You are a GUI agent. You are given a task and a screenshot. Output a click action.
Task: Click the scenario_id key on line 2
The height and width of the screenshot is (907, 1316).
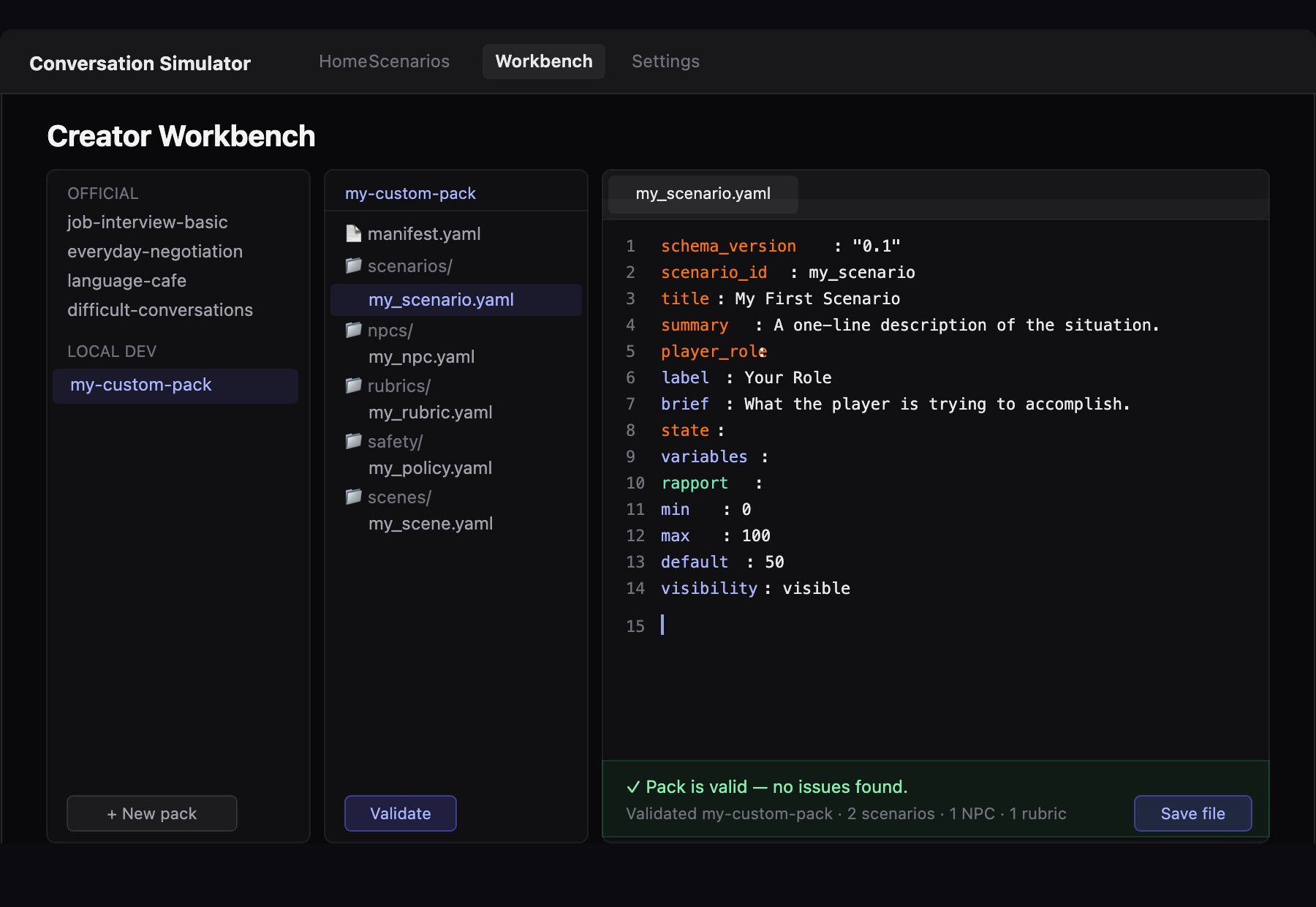(714, 273)
